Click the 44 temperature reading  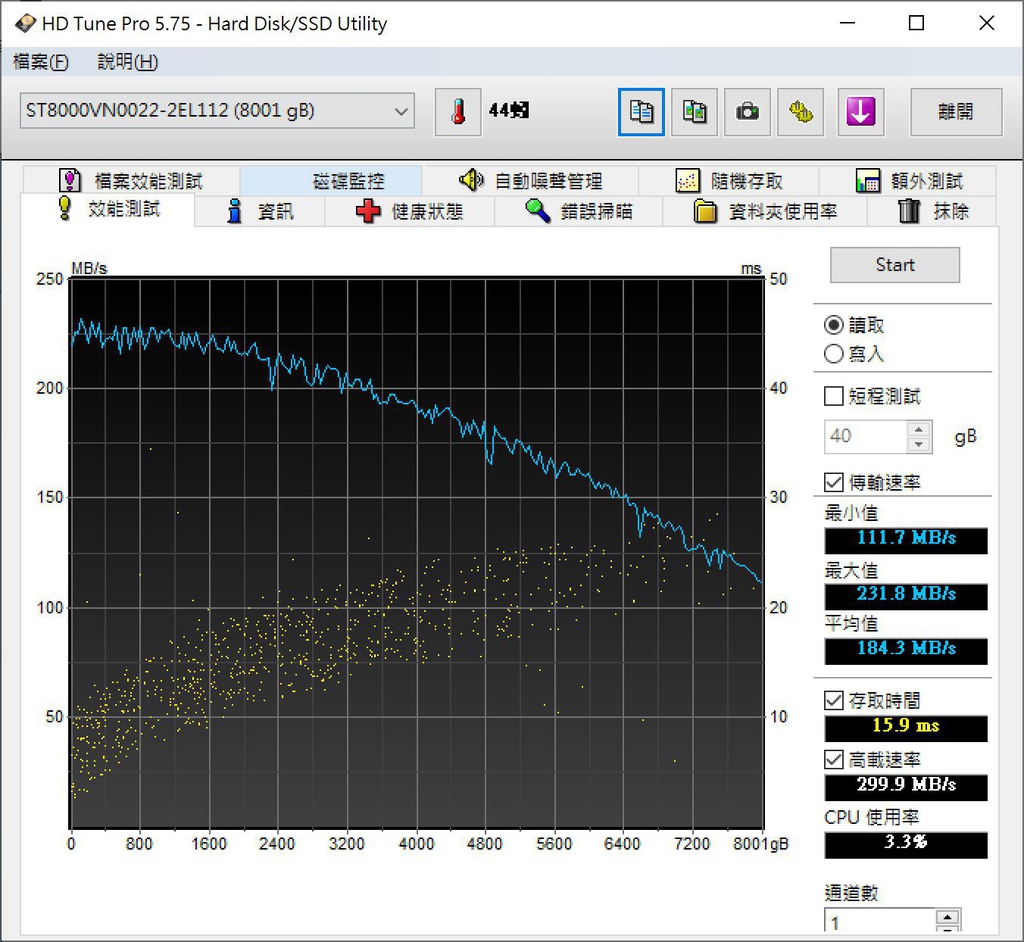pyautogui.click(x=509, y=110)
